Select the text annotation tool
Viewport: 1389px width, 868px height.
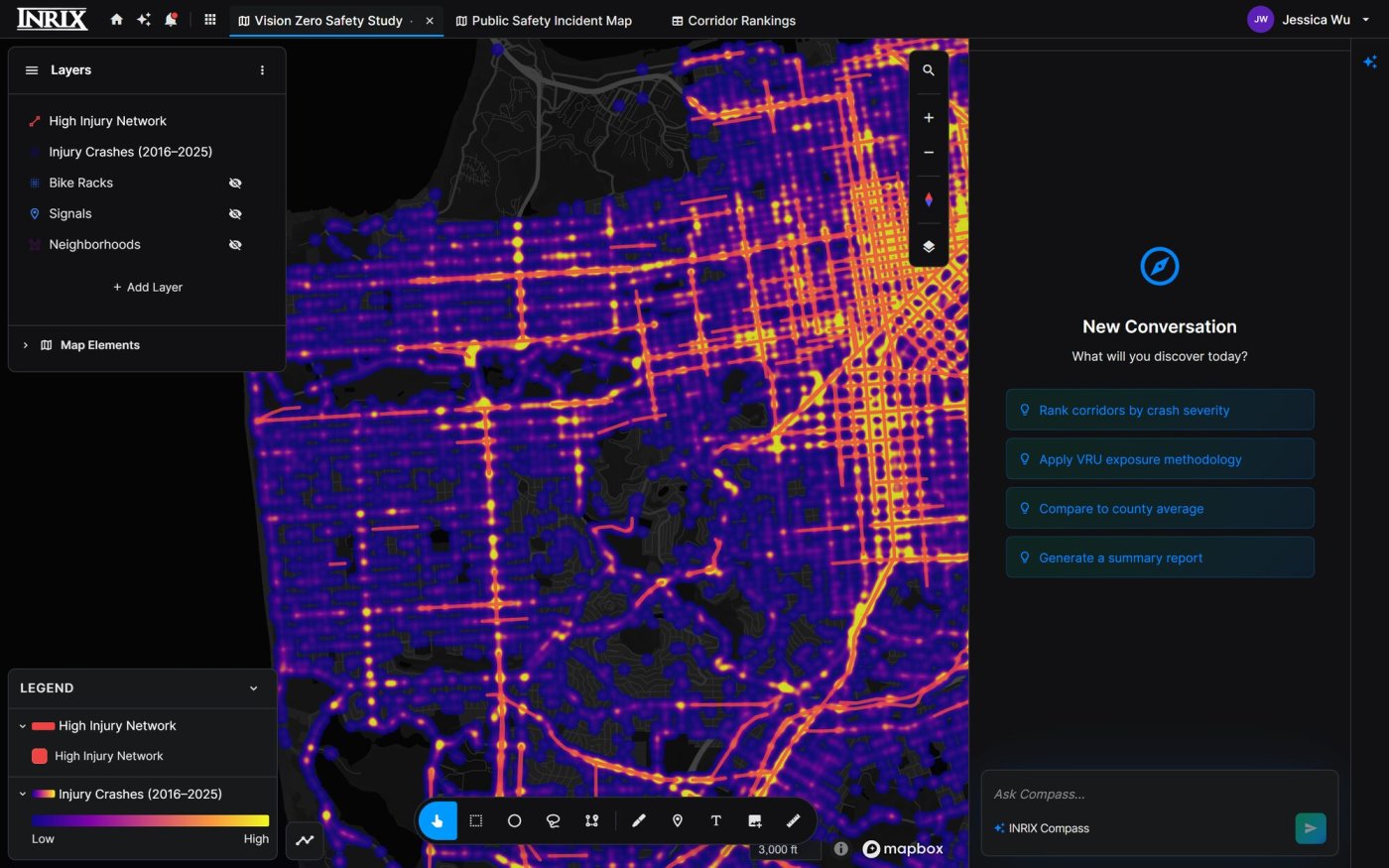tap(715, 821)
